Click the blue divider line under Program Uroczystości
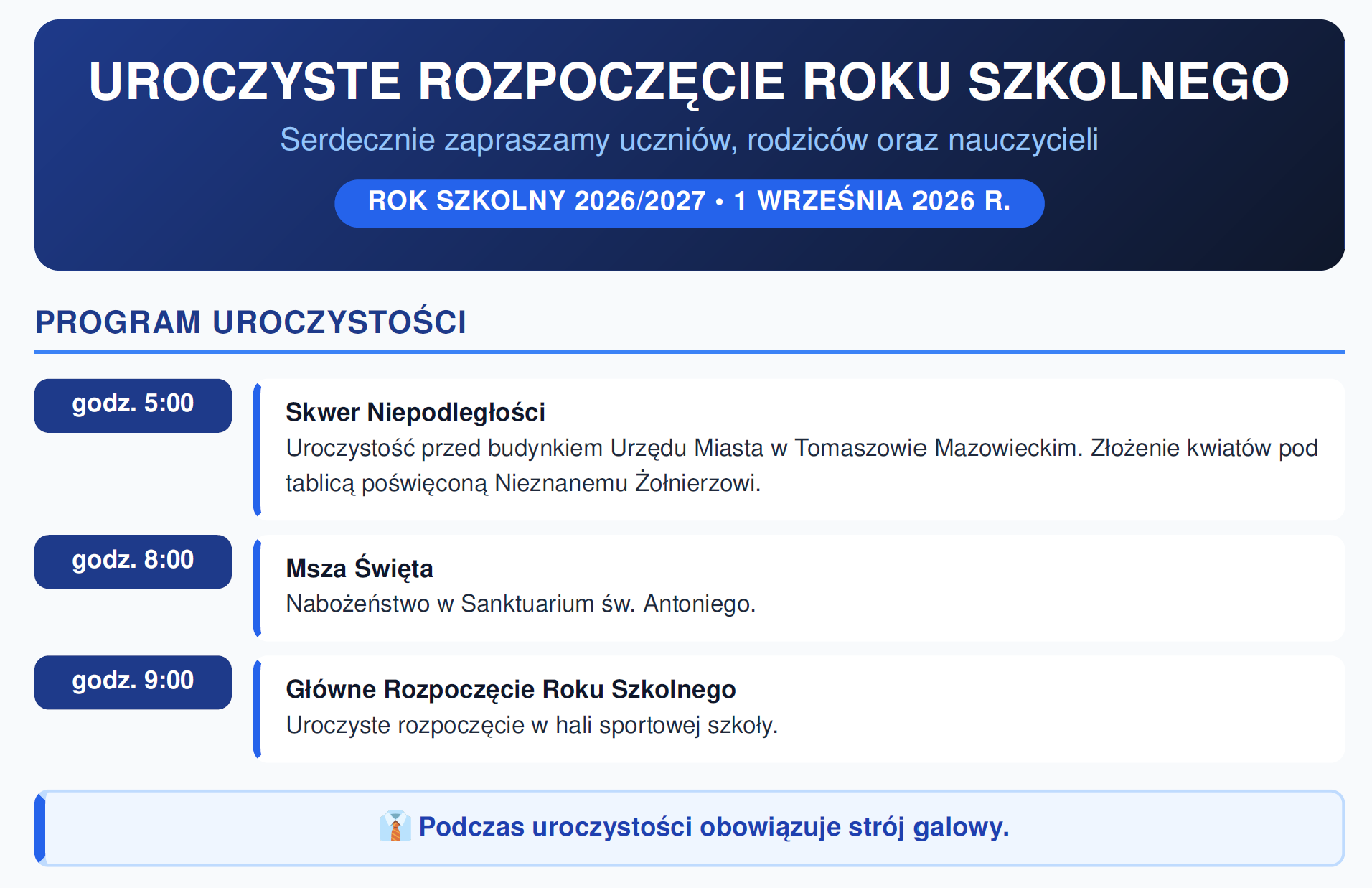The image size is (1372, 888). pyautogui.click(x=689, y=352)
